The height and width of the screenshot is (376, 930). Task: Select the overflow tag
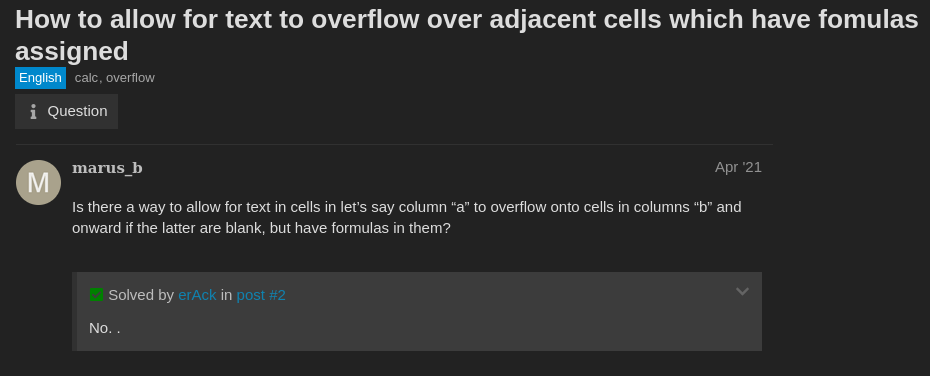pyautogui.click(x=130, y=78)
